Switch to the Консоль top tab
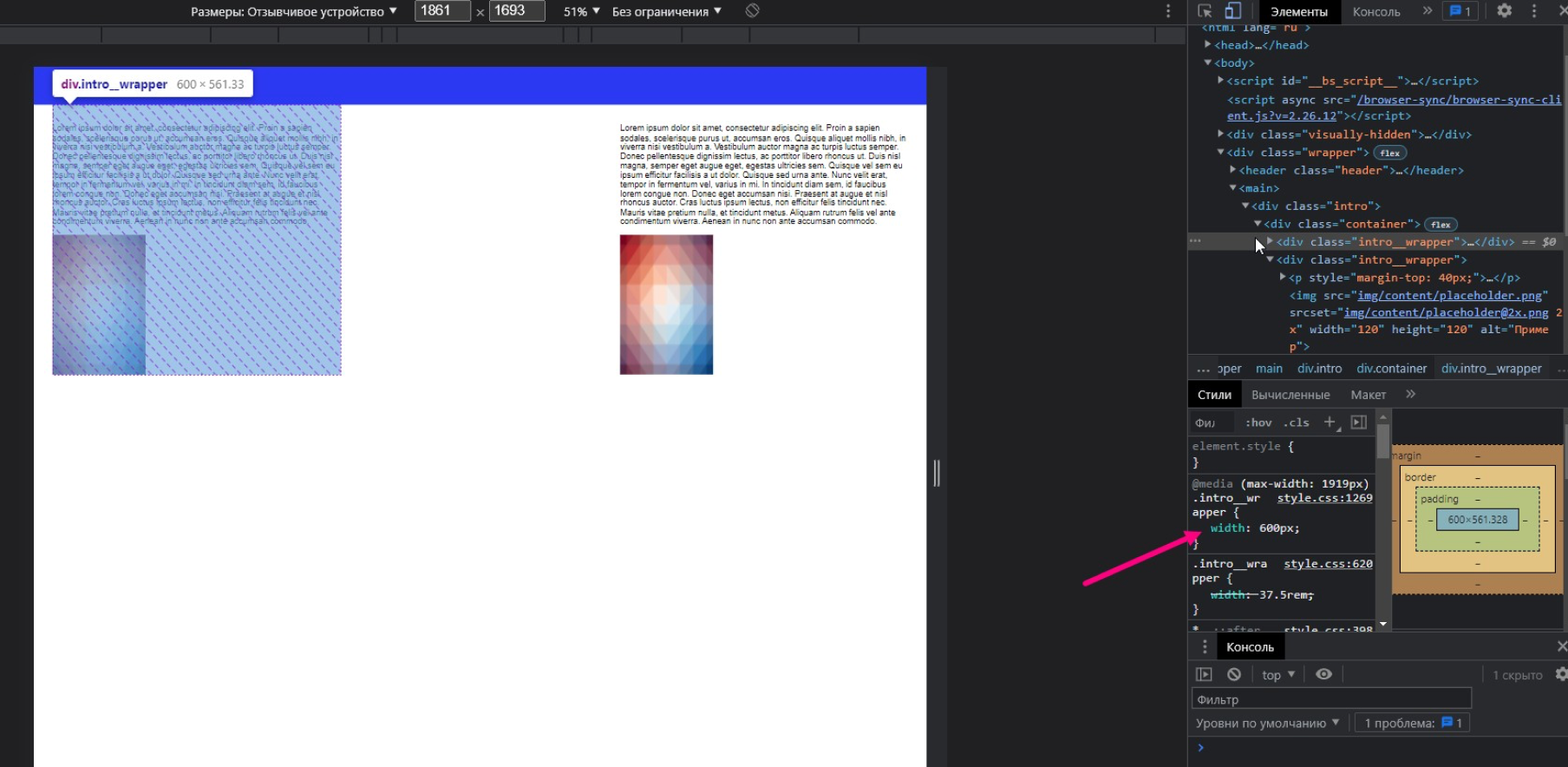This screenshot has height=767, width=1568. (1376, 11)
